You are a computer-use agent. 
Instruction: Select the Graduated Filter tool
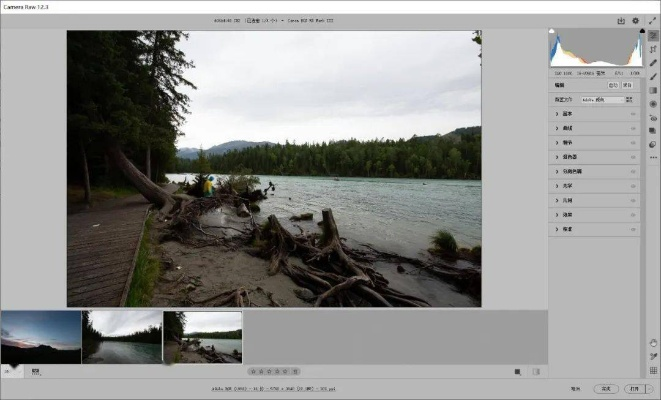coord(653,90)
